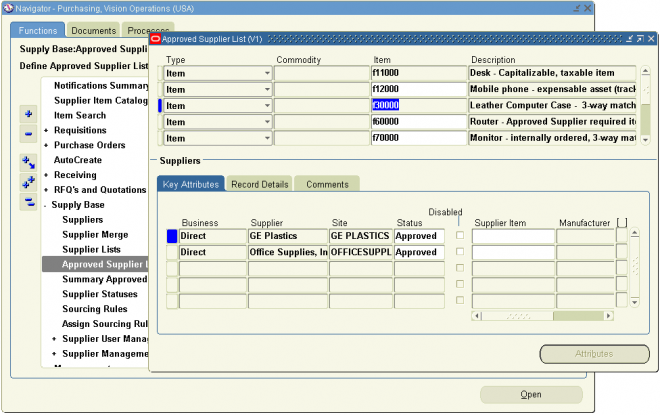The image size is (660, 415).
Task: Select Item Search in Navigator tree
Action: click(80, 115)
